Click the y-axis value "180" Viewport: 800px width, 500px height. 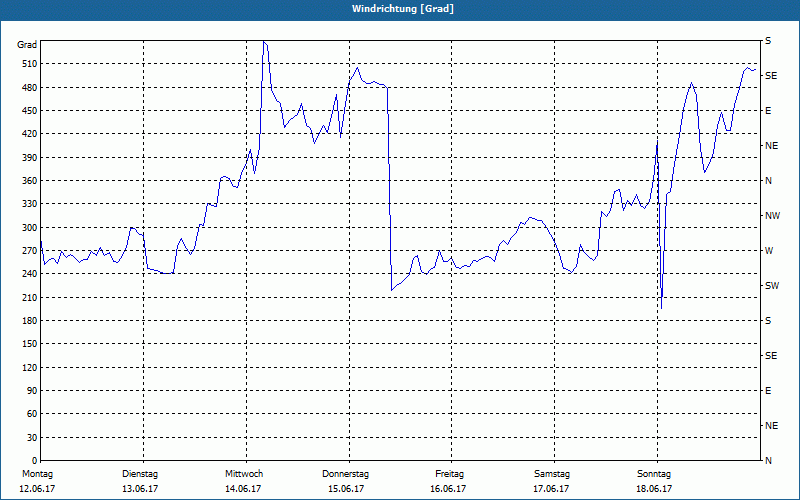(30, 321)
